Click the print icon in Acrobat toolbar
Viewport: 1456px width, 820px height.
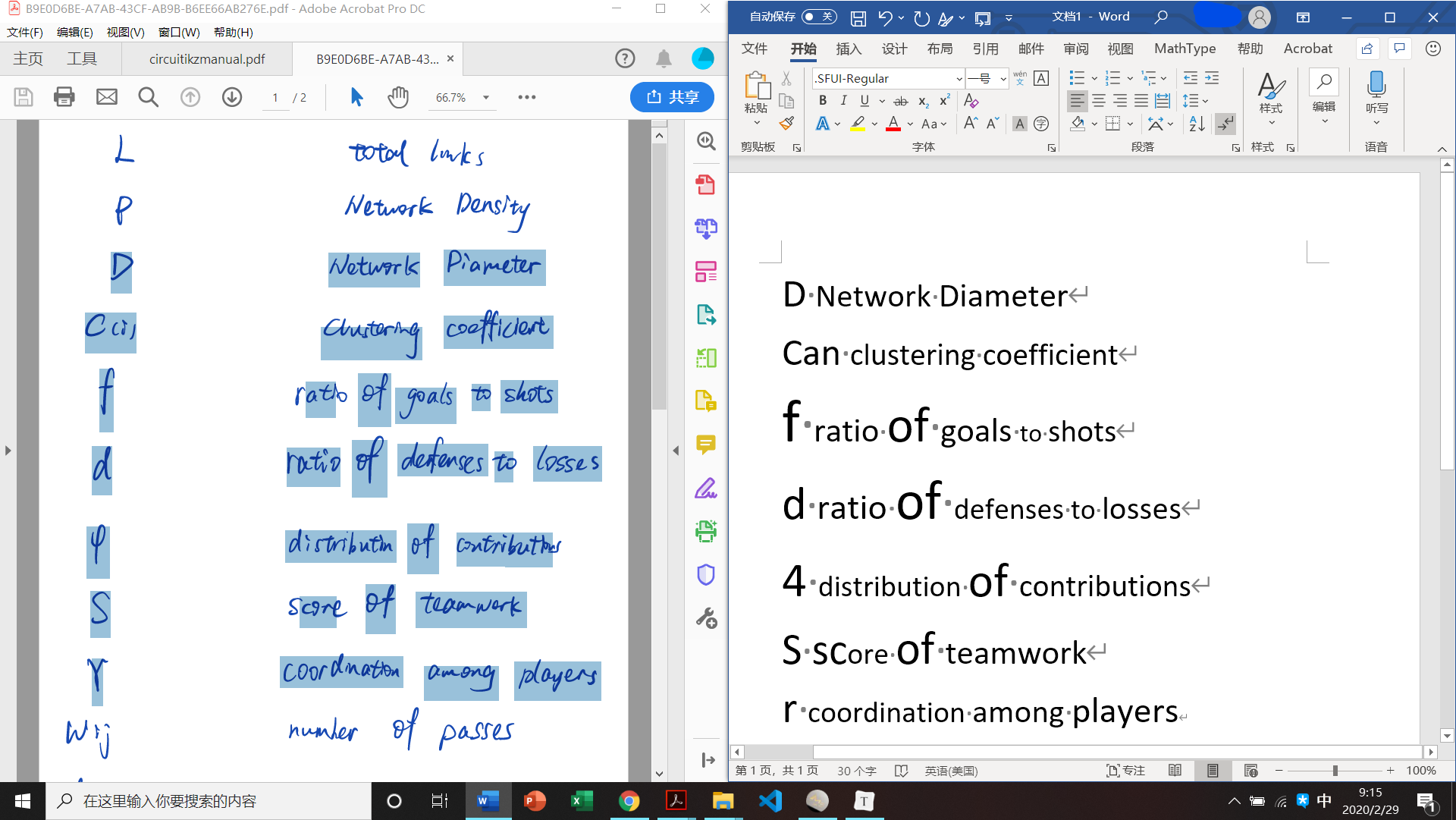[x=64, y=97]
